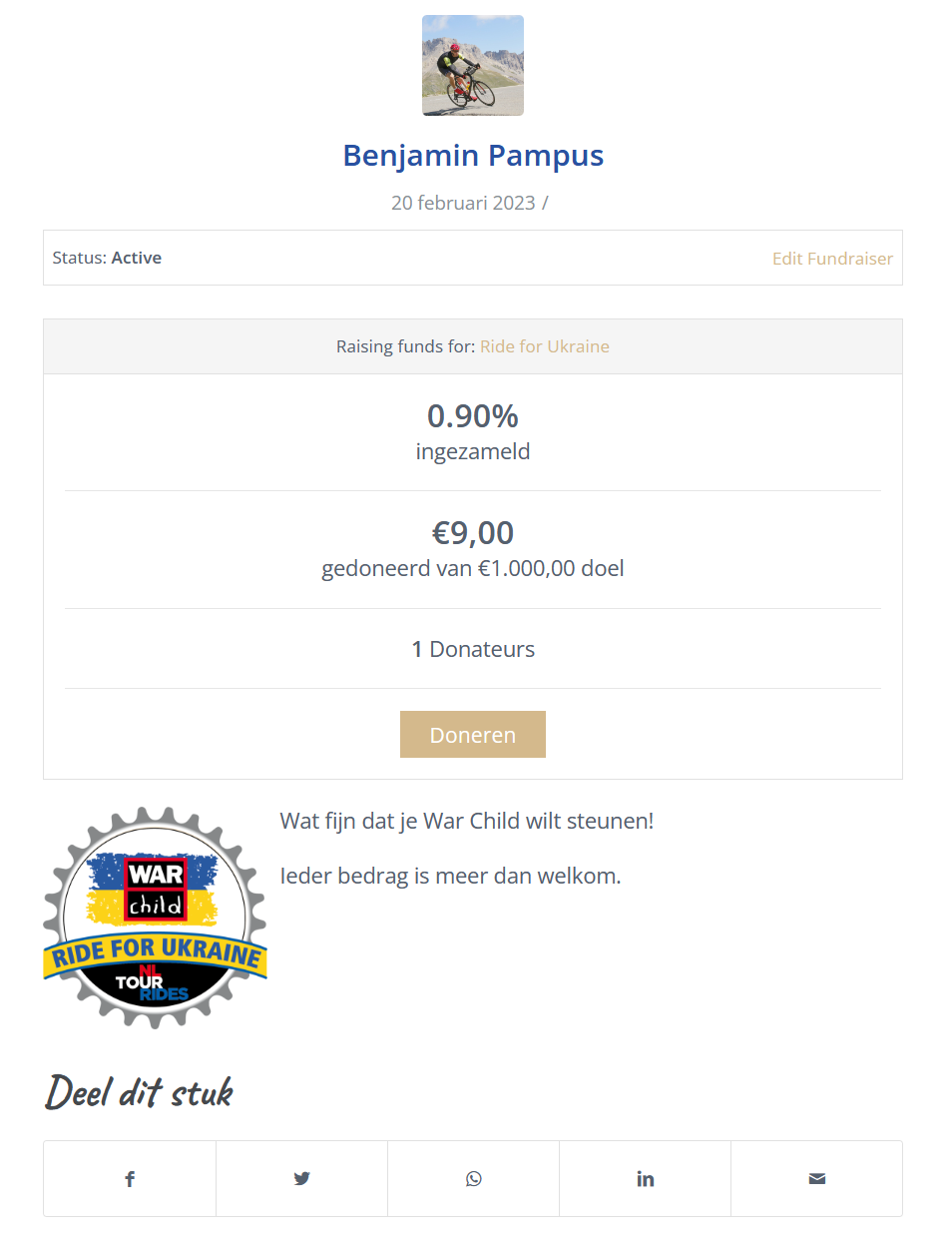Select the 1 Donateurs count
The image size is (952, 1241).
[473, 649]
